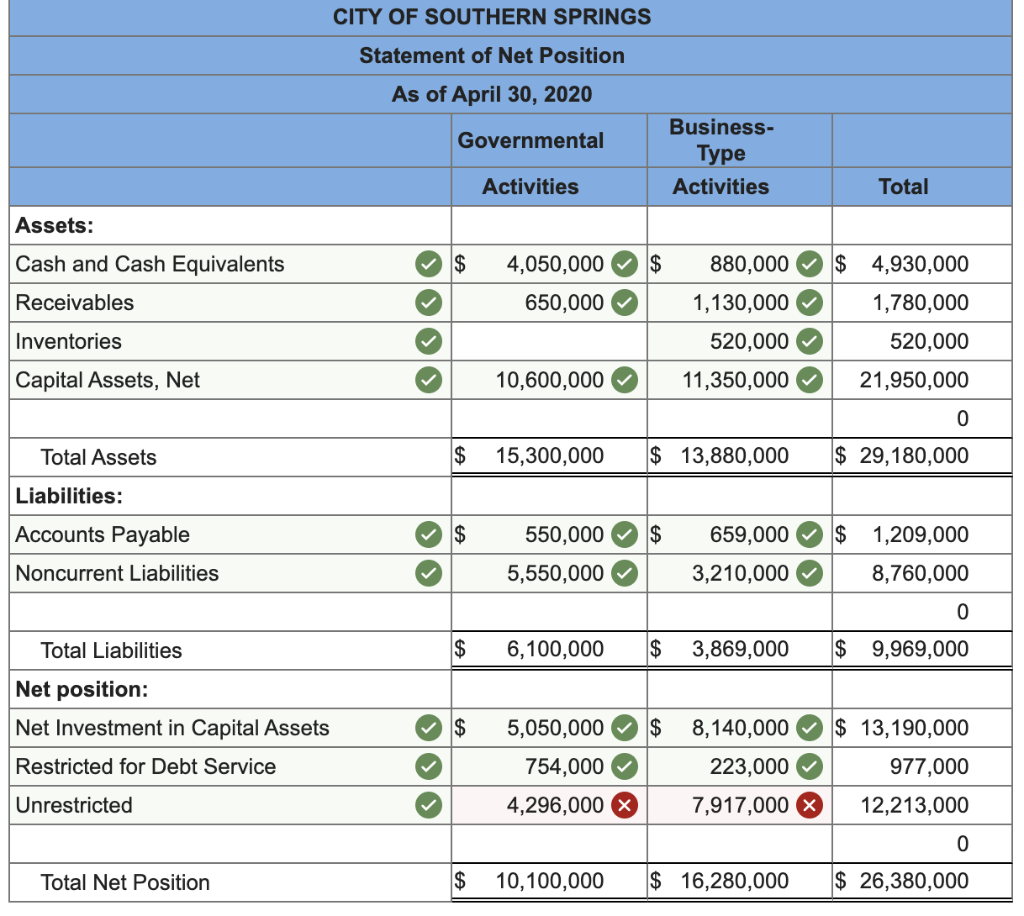Screen dimensions: 1024x916
Task: Select the Accounts Payable row label
Action: point(103,534)
